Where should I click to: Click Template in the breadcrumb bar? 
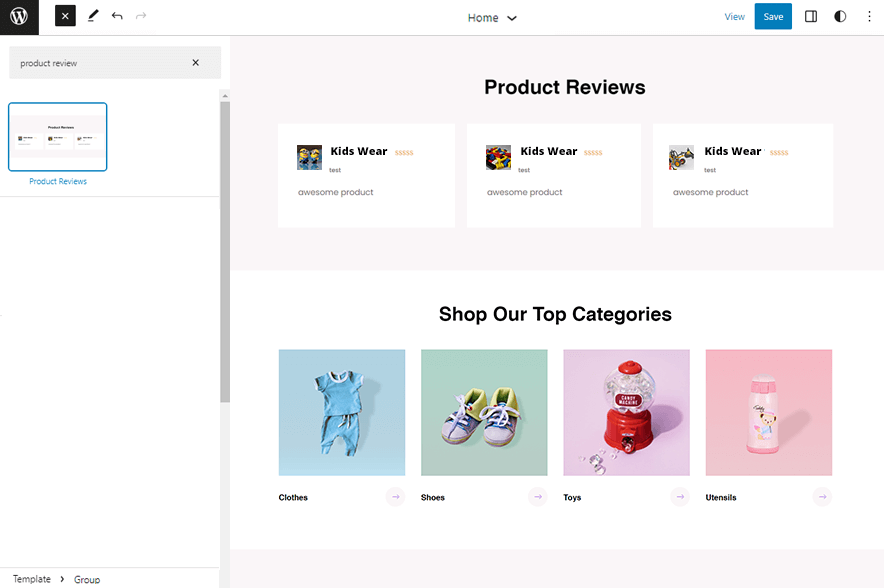click(31, 578)
